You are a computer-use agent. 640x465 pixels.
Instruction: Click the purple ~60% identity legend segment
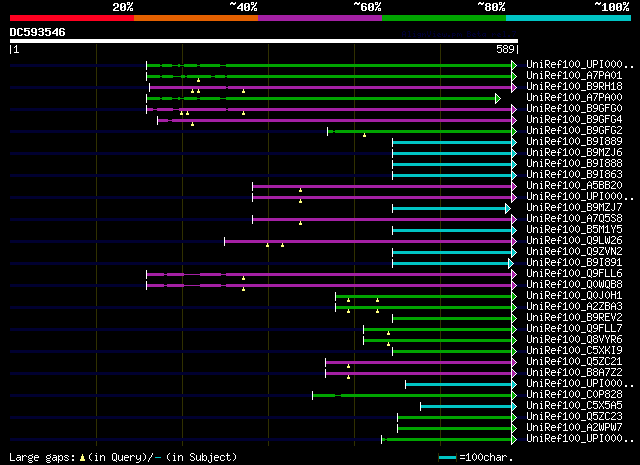(320, 18)
